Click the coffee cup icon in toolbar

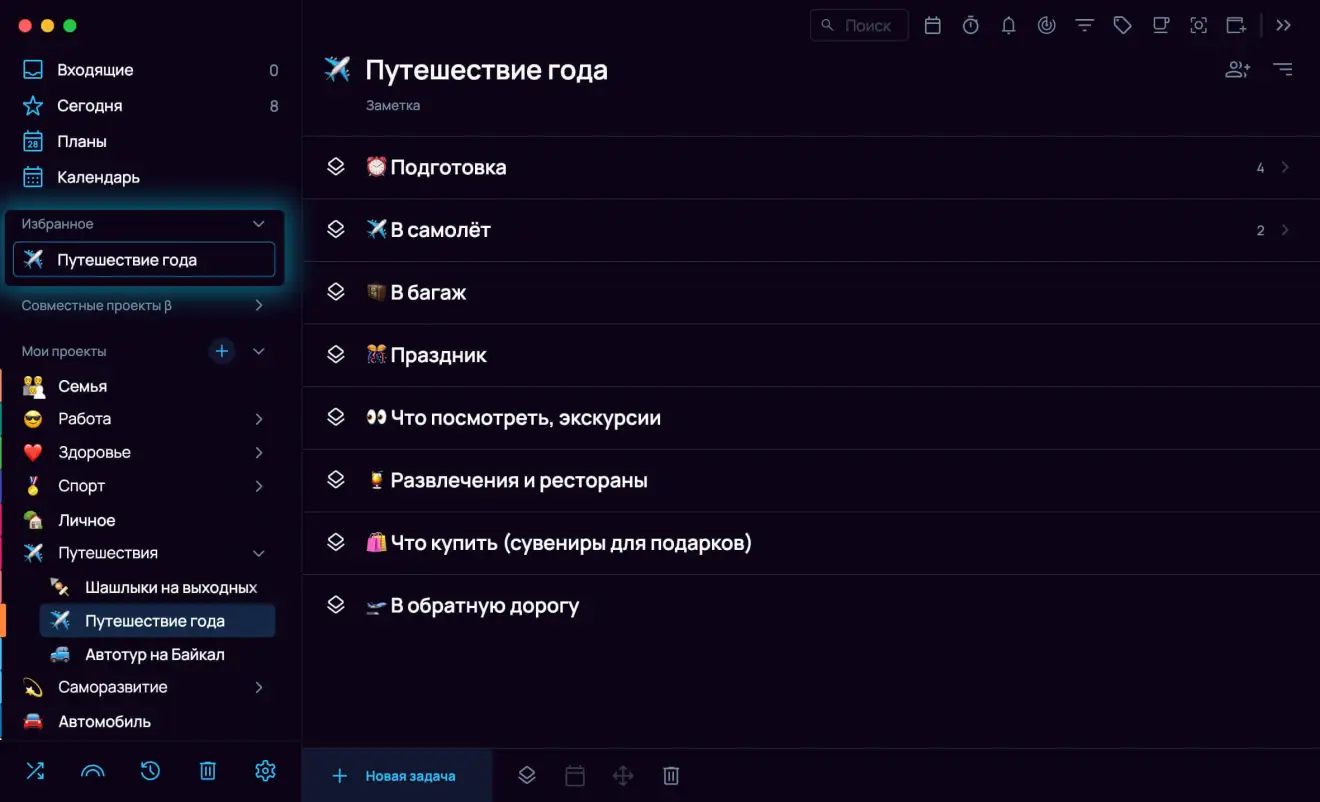(x=1160, y=26)
